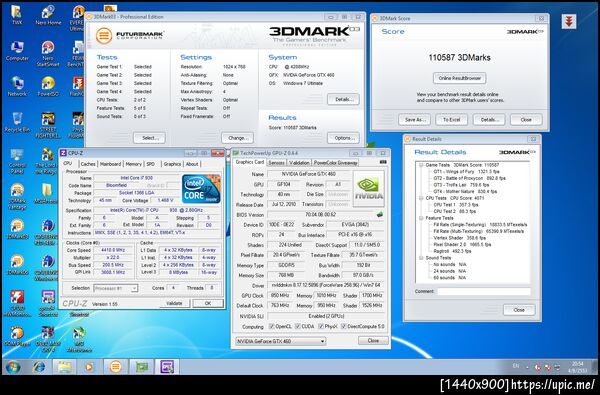
Task: Launch Nero StartSmart from the desktop
Action: pyautogui.click(x=48, y=54)
